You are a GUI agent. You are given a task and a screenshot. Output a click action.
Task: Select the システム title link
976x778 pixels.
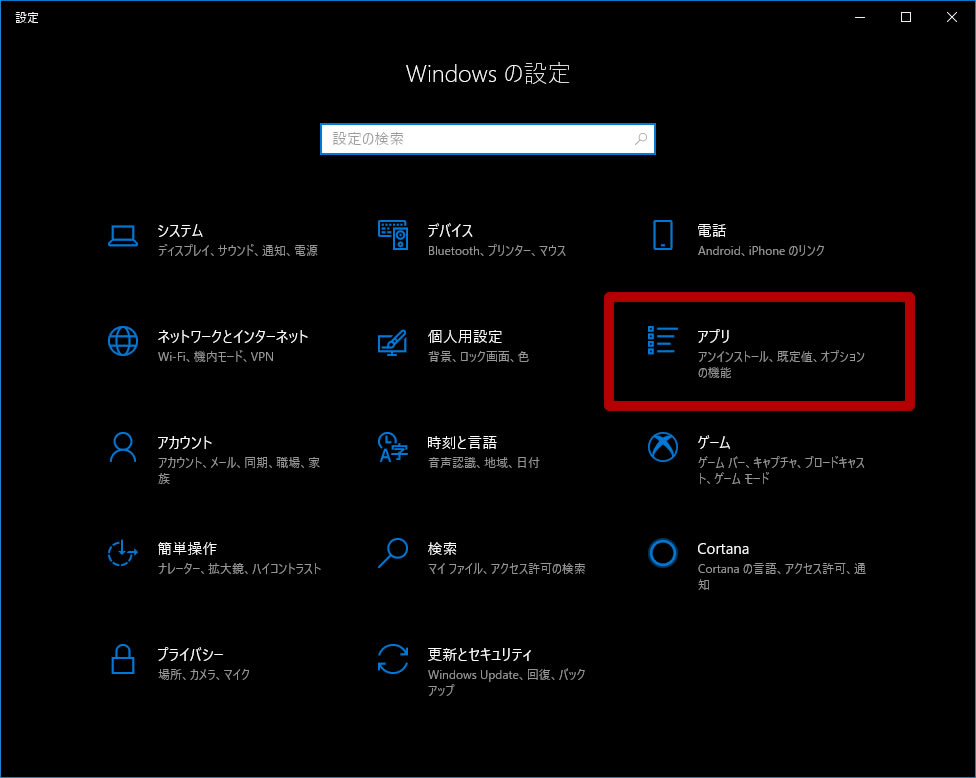point(180,230)
